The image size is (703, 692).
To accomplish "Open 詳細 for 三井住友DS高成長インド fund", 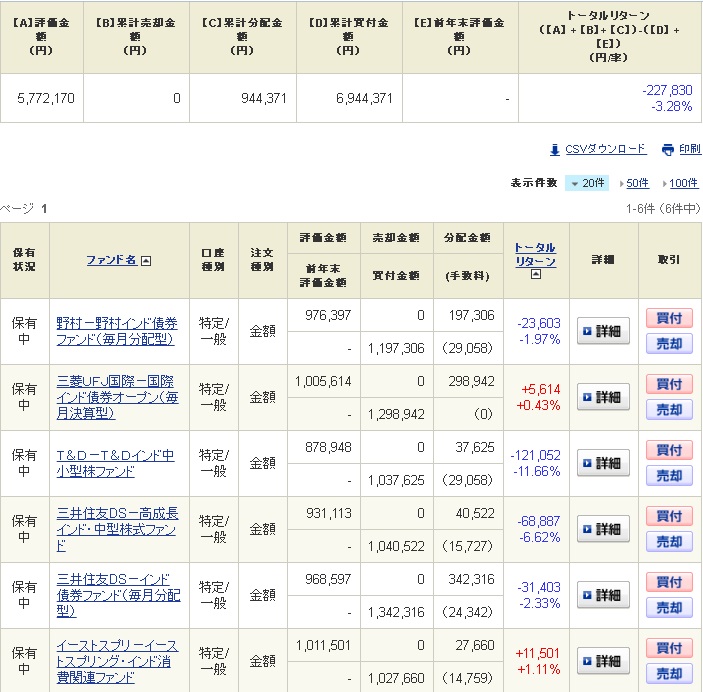I will [603, 529].
